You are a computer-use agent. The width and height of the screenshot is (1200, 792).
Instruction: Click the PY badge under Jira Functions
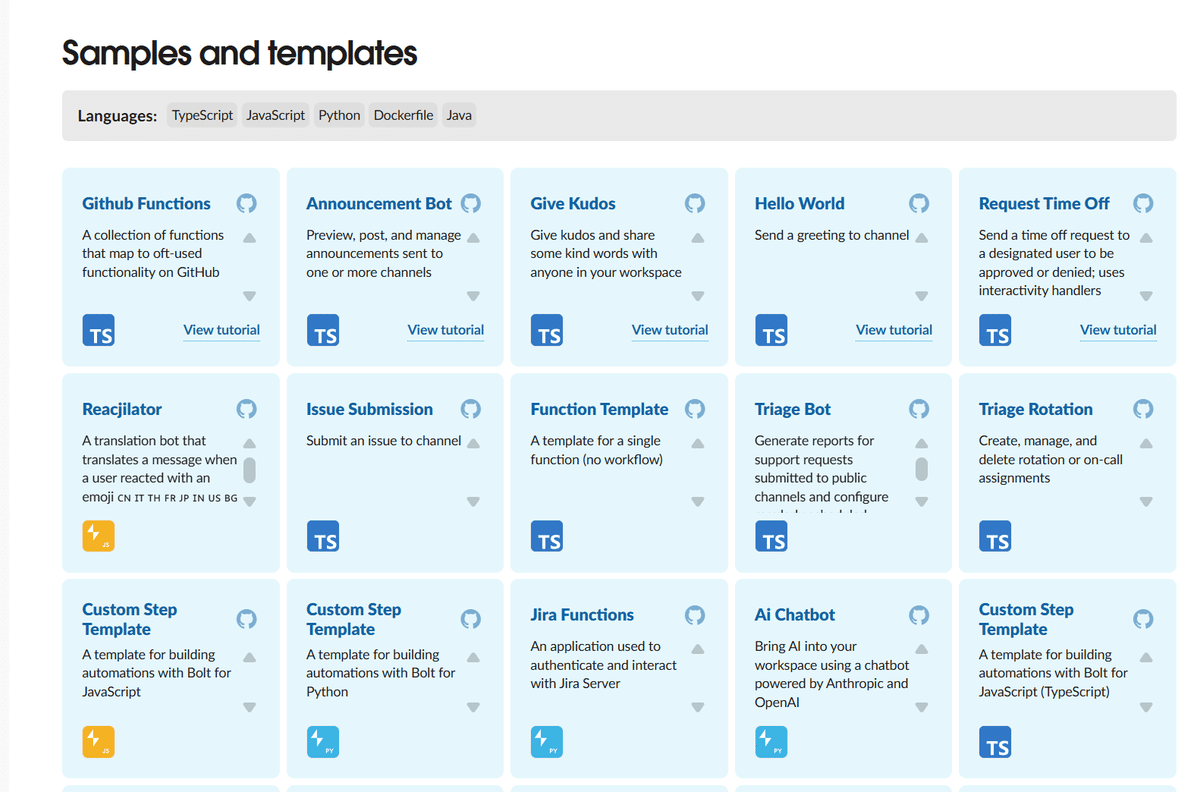click(547, 742)
